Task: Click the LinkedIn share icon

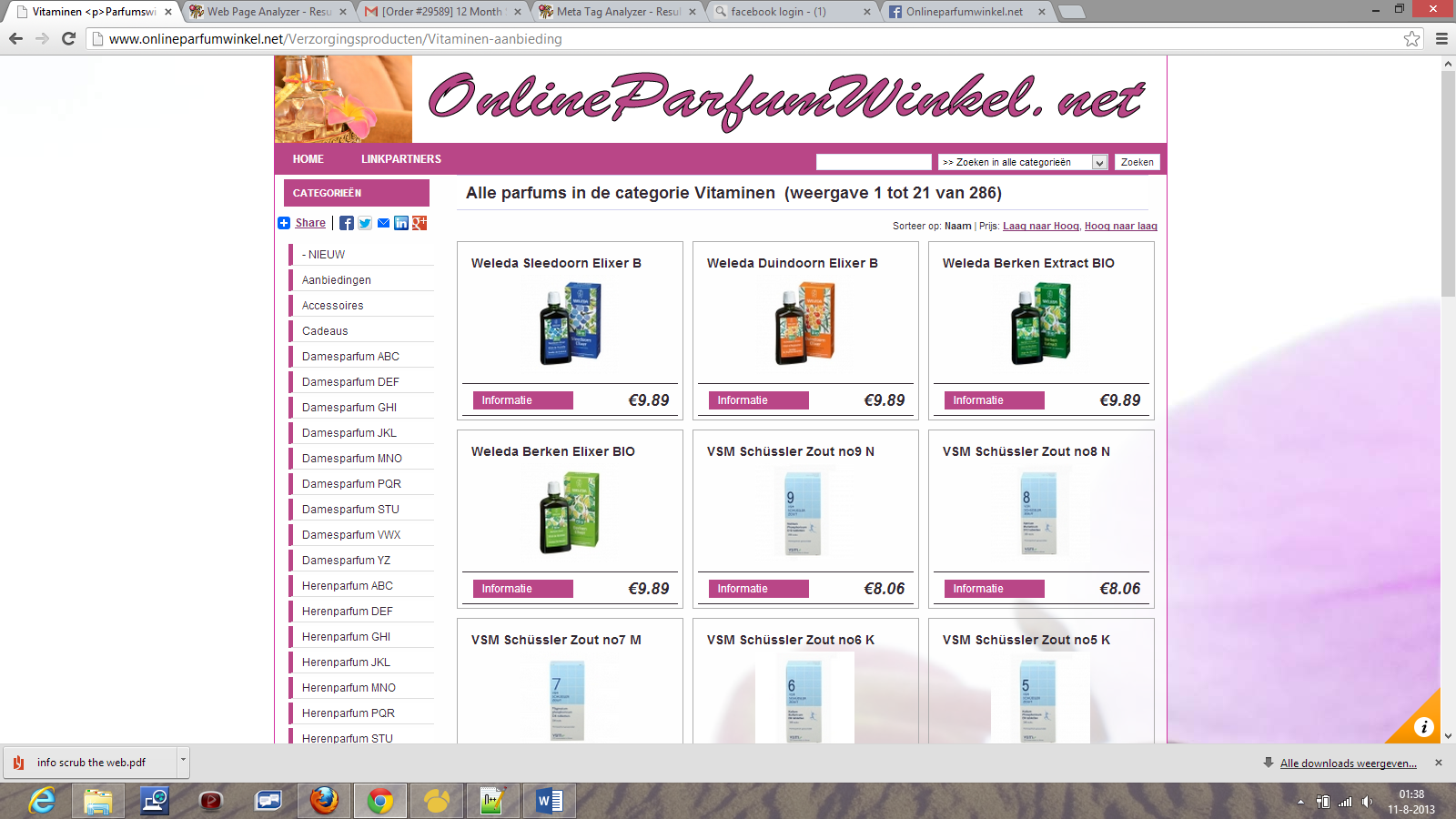Action: [401, 223]
